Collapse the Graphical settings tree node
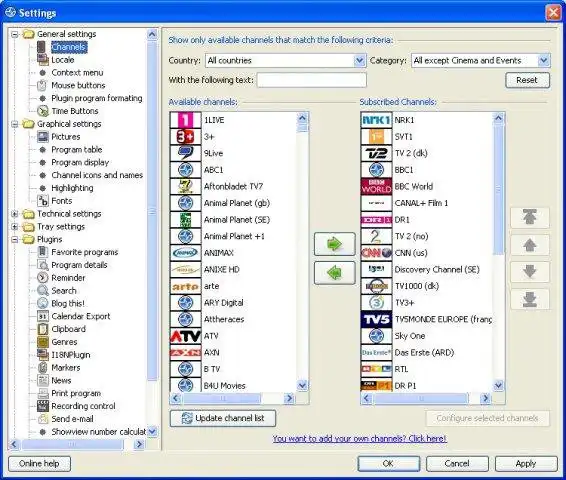Screen dimensions: 566x480 [14, 124]
